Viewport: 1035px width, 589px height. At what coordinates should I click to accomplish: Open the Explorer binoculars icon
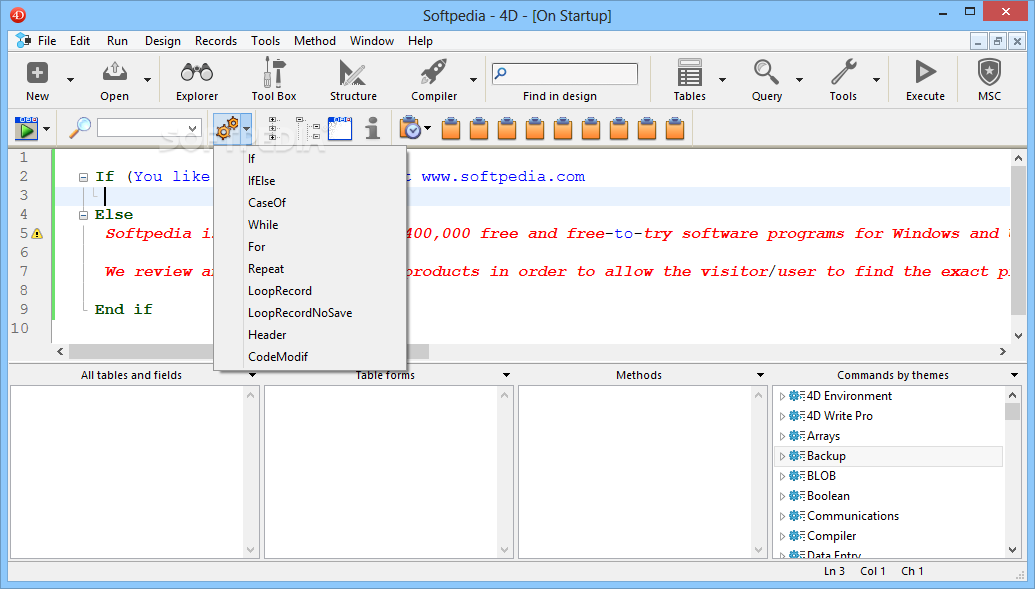pyautogui.click(x=197, y=72)
